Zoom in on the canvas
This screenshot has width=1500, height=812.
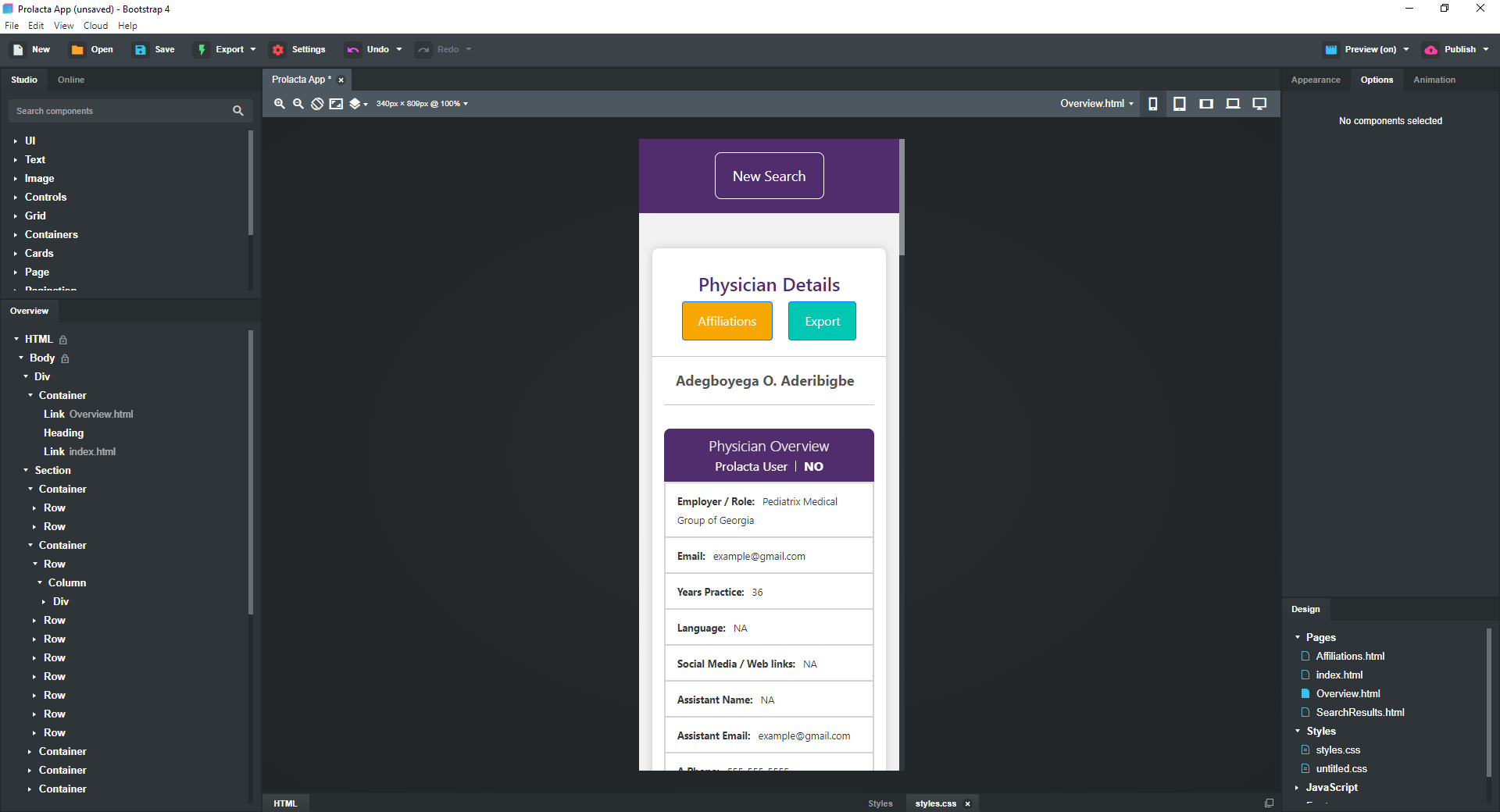[x=280, y=104]
